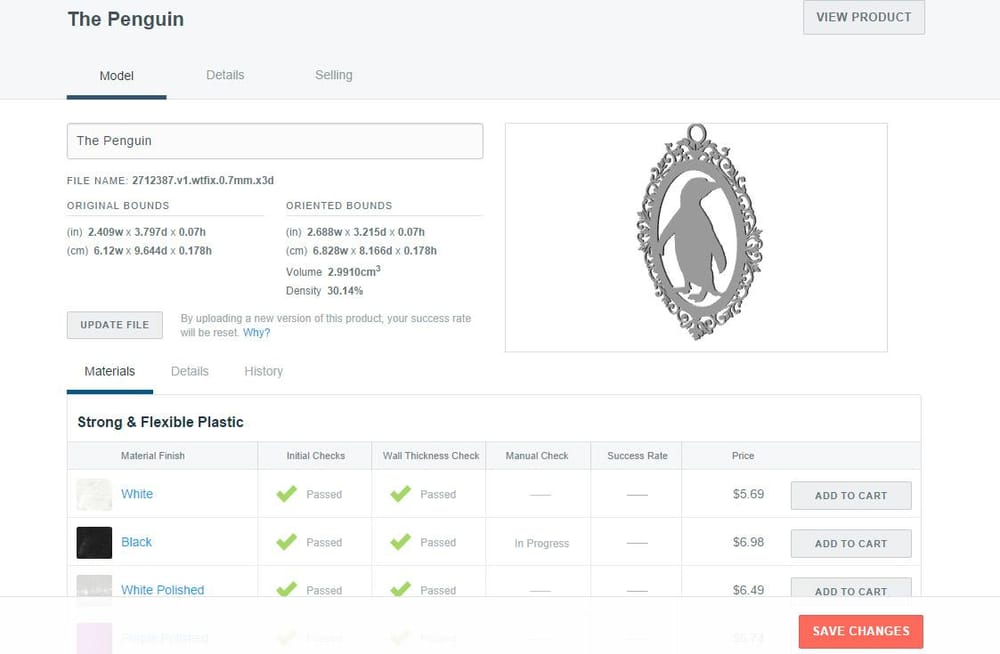
Task: Open the Why? link
Action: 256,332
